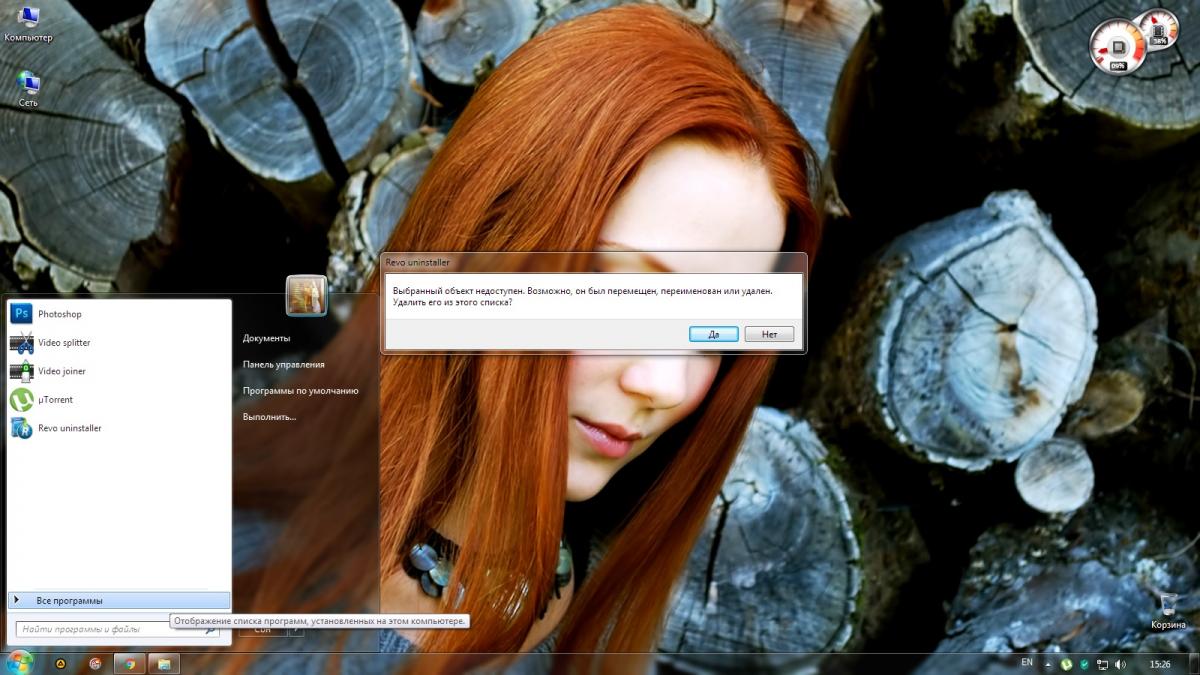
Task: Launch Video joiner from Start menu
Action: click(x=119, y=371)
